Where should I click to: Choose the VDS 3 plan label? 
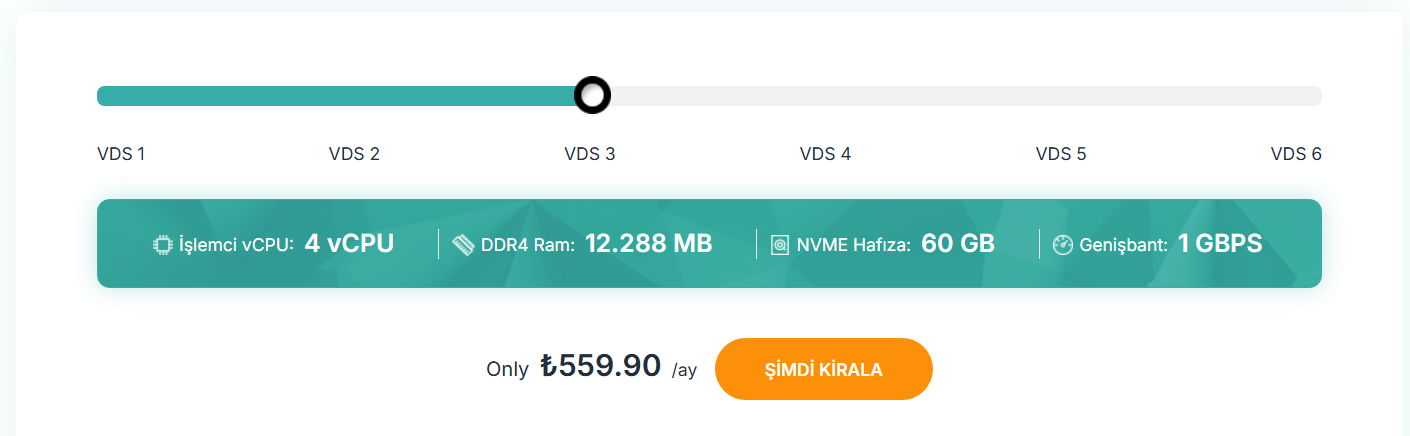[x=590, y=154]
